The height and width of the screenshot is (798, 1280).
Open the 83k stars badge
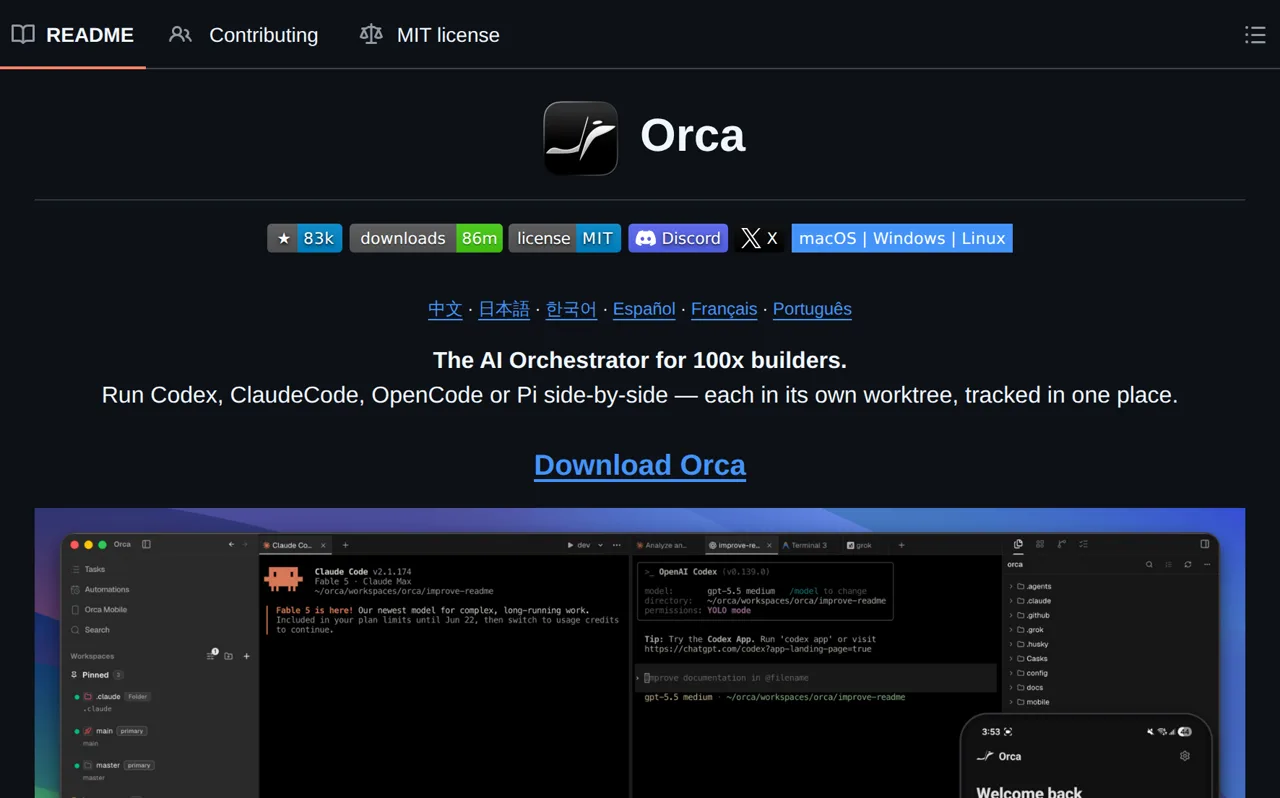point(305,238)
